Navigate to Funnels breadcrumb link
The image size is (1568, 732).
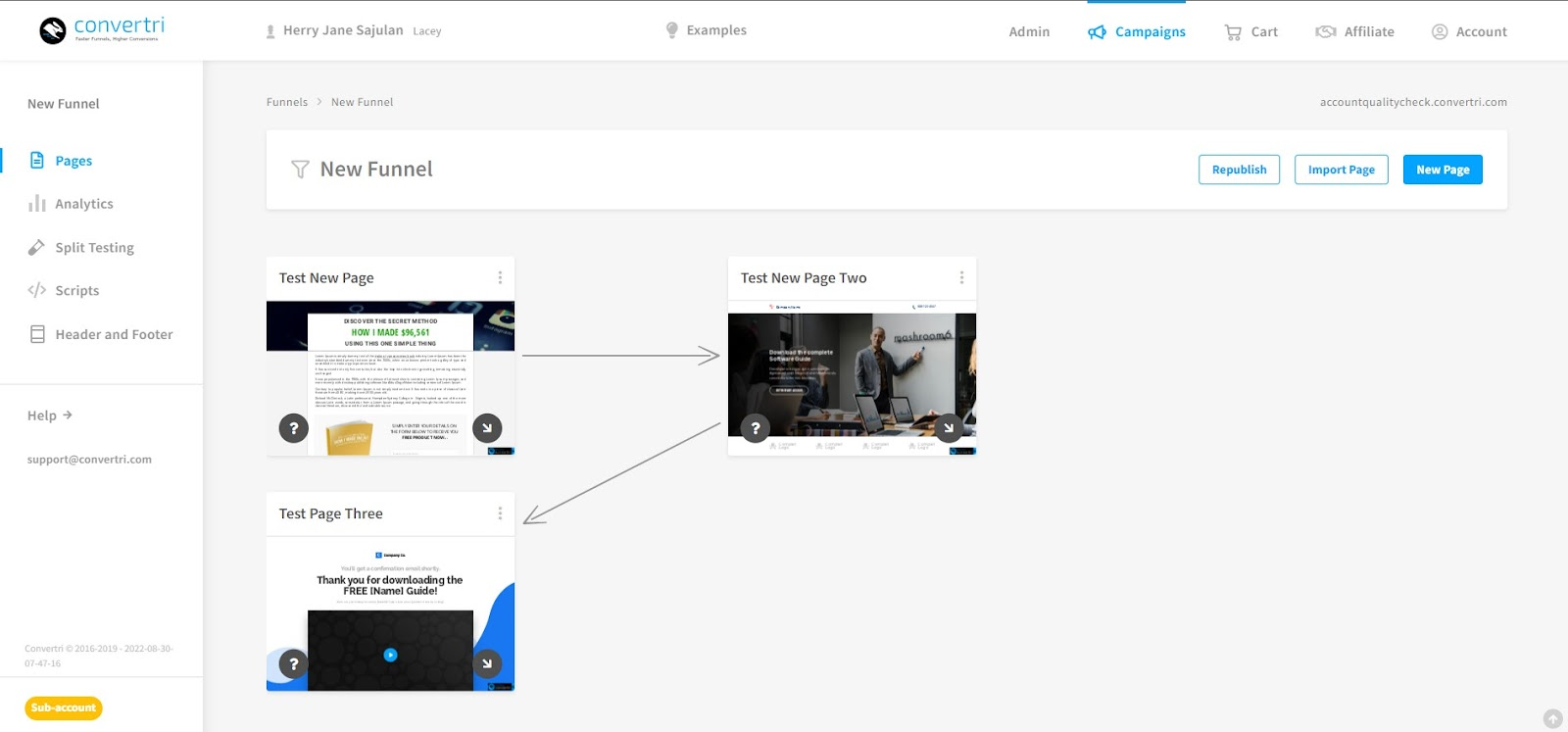[x=287, y=102]
